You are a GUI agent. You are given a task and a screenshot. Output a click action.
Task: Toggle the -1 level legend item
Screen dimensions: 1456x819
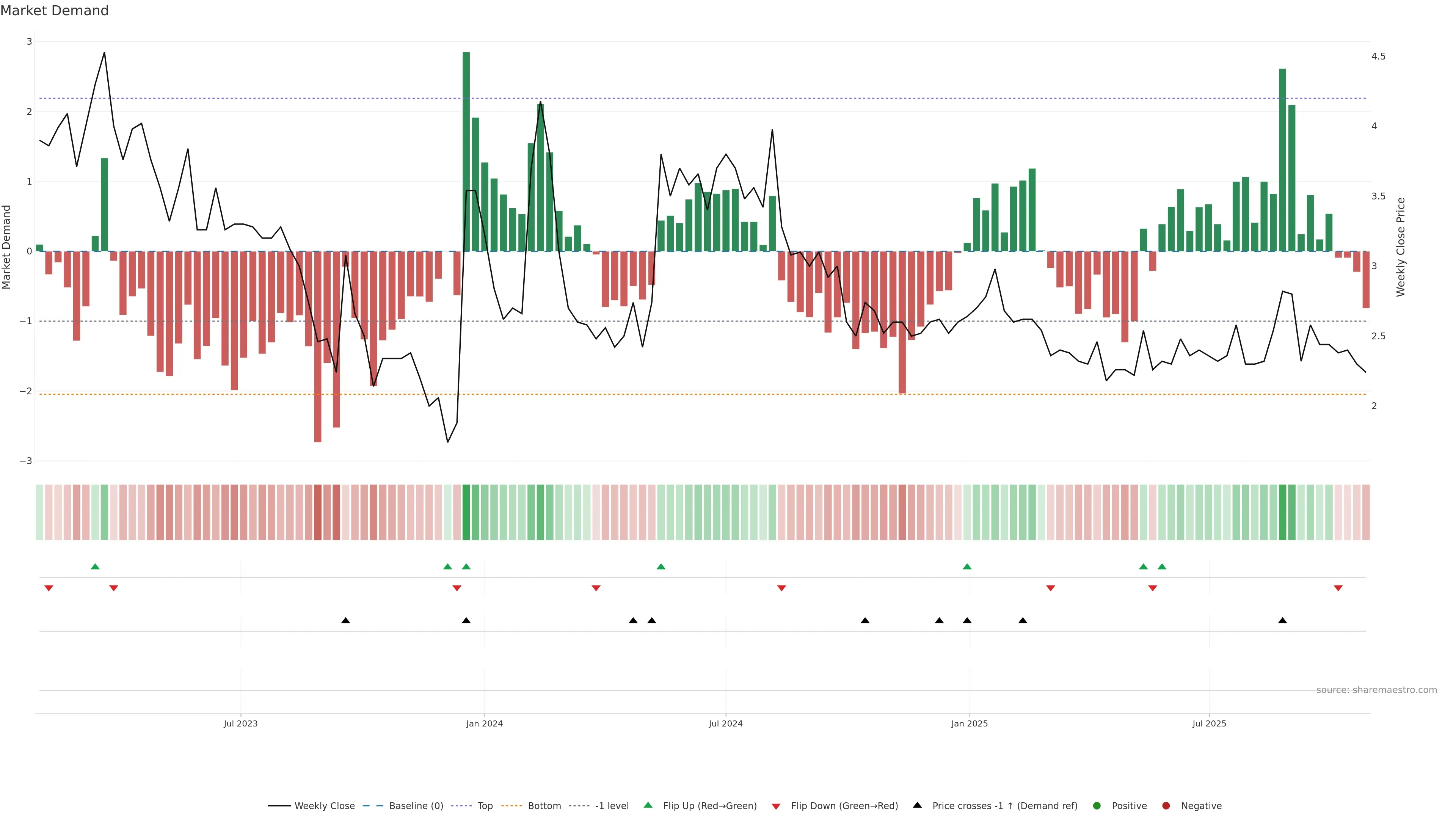tap(612, 806)
